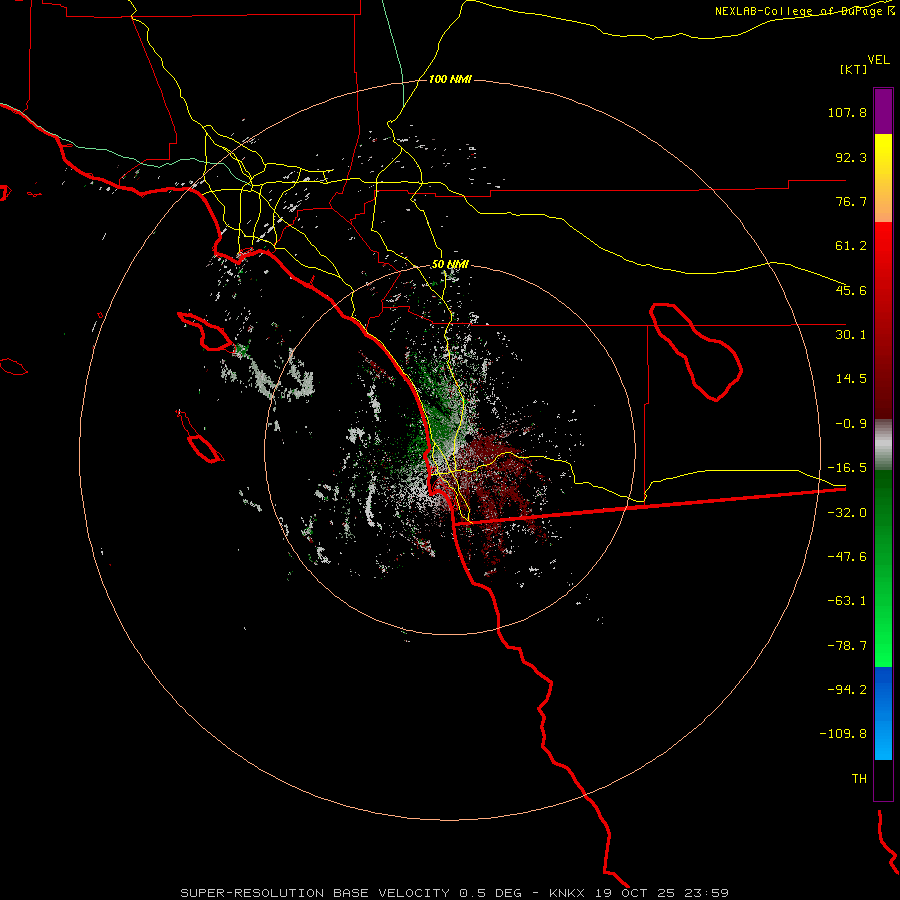Image resolution: width=900 pixels, height=900 pixels.
Task: Click the -16.5 value on the velocity scale
Action: (x=847, y=468)
